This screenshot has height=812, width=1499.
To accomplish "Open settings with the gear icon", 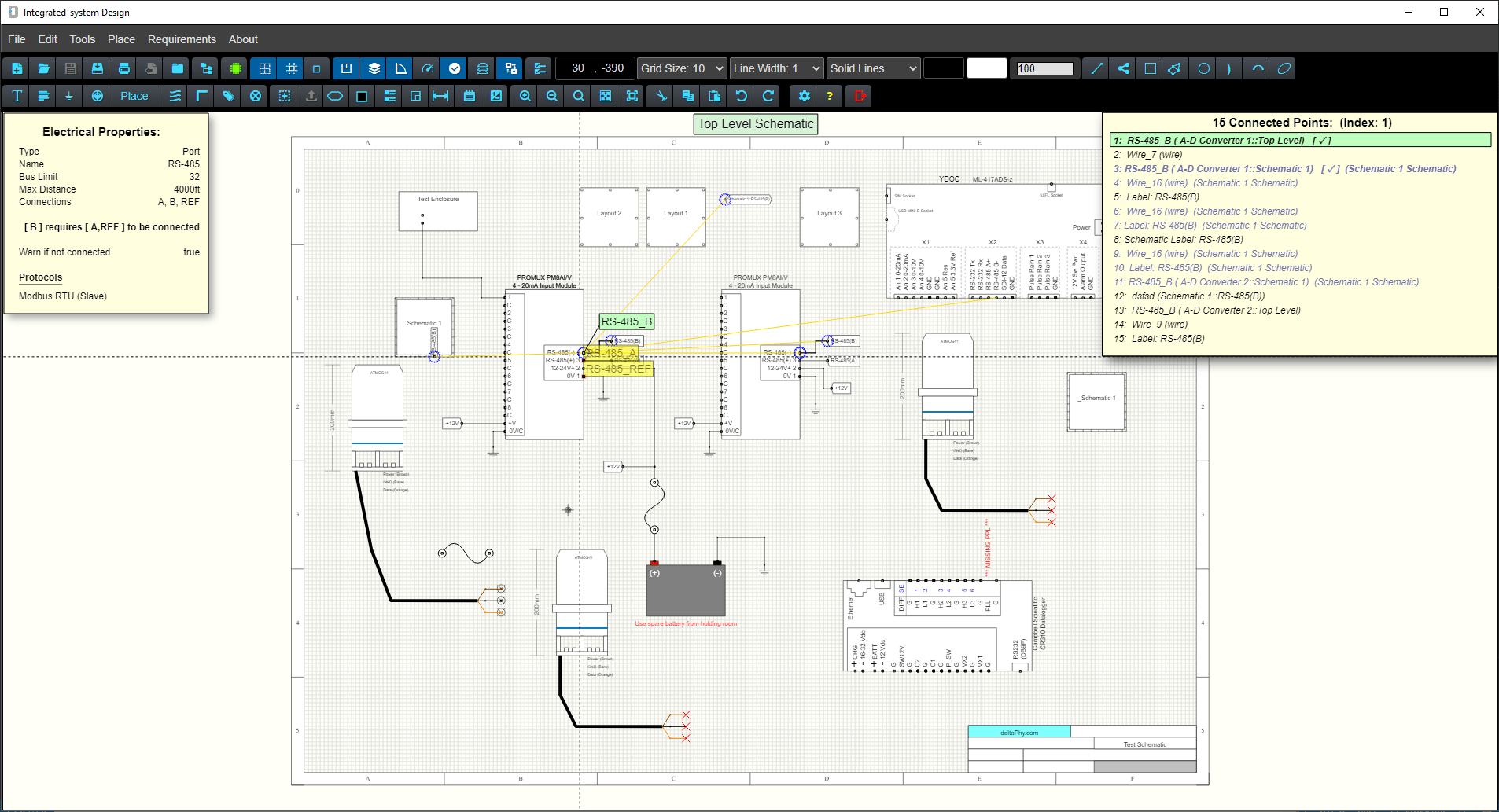I will (804, 96).
